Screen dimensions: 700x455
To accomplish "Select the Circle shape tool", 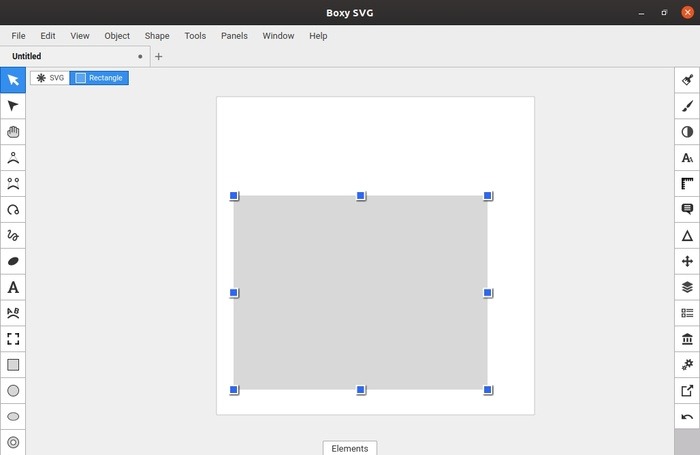I will tap(13, 391).
